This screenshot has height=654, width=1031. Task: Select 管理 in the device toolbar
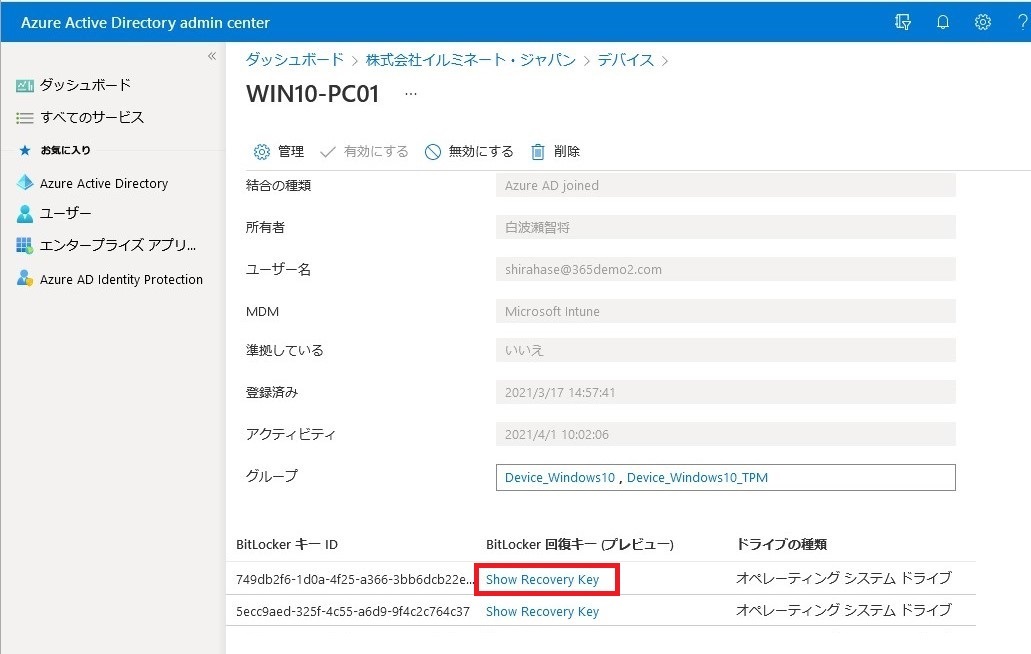(291, 152)
